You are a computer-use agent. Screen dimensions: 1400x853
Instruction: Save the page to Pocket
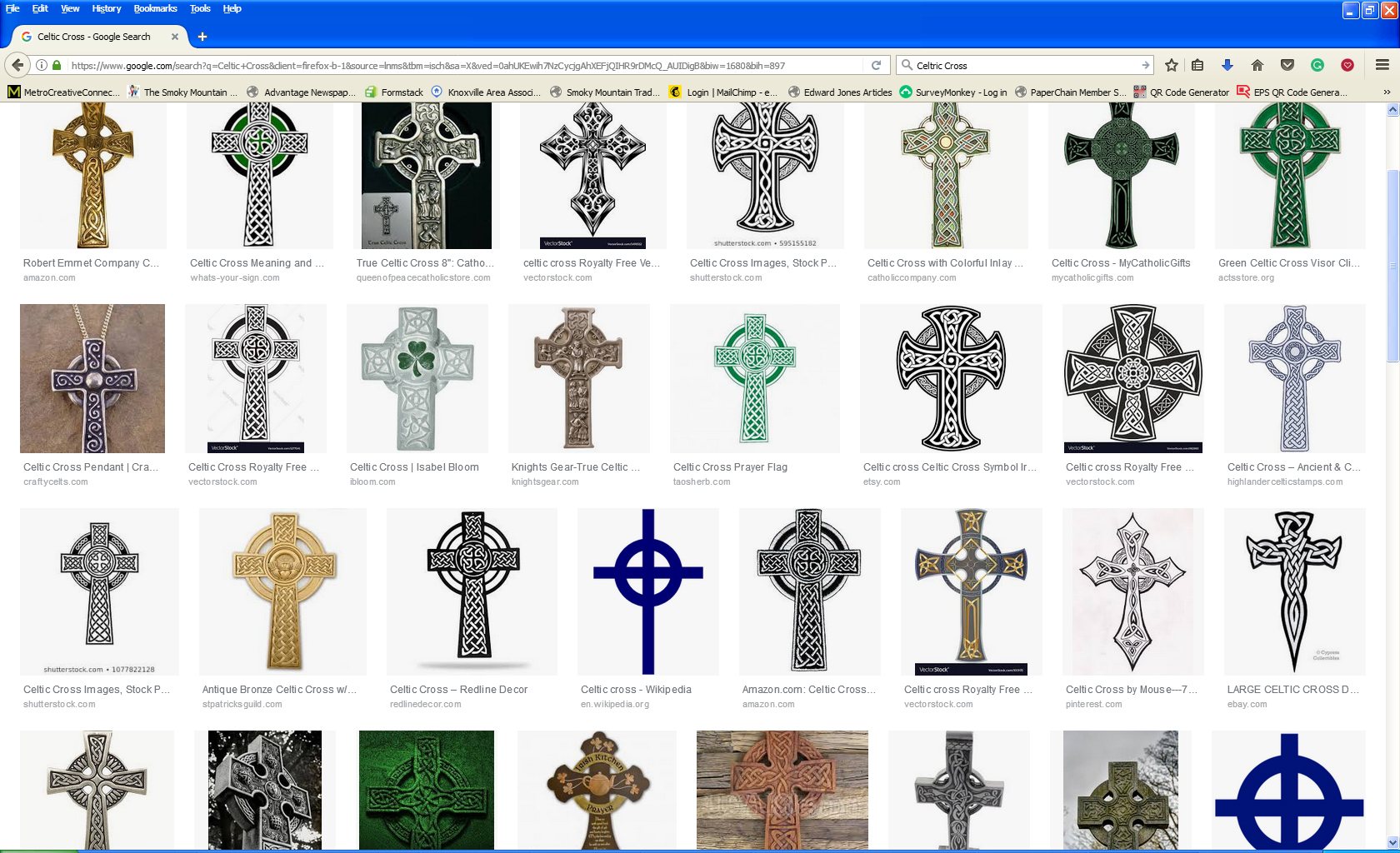(x=1287, y=65)
